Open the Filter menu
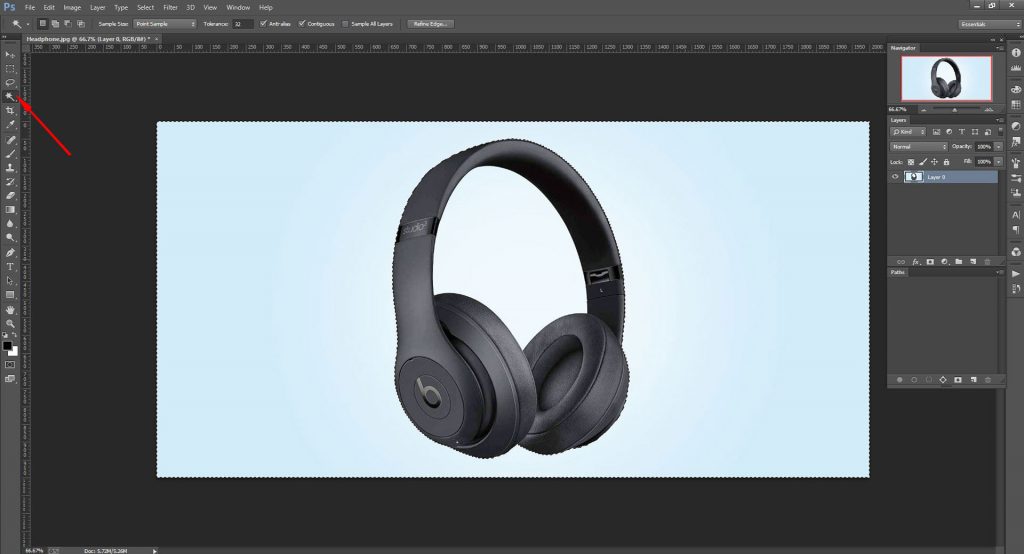The image size is (1024, 554). [x=170, y=7]
